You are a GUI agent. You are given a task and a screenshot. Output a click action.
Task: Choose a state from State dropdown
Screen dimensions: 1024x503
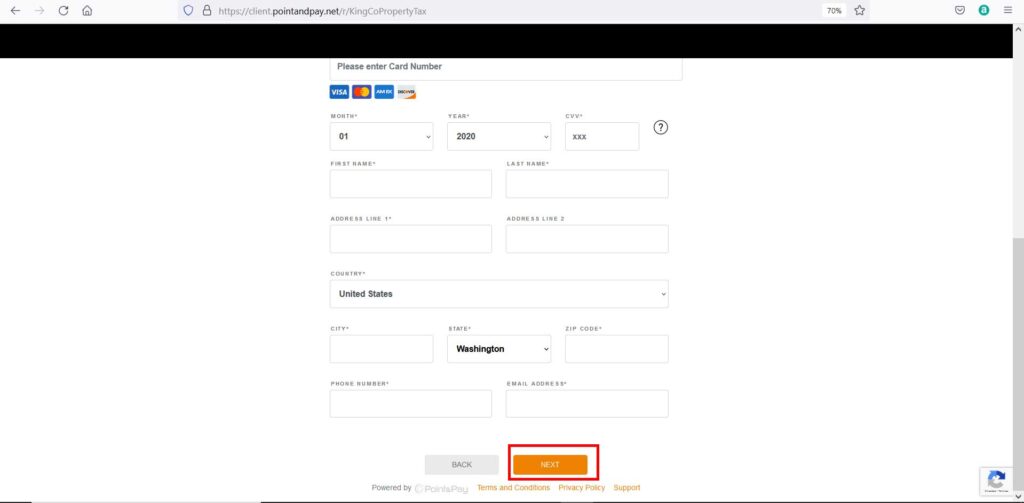coord(499,349)
